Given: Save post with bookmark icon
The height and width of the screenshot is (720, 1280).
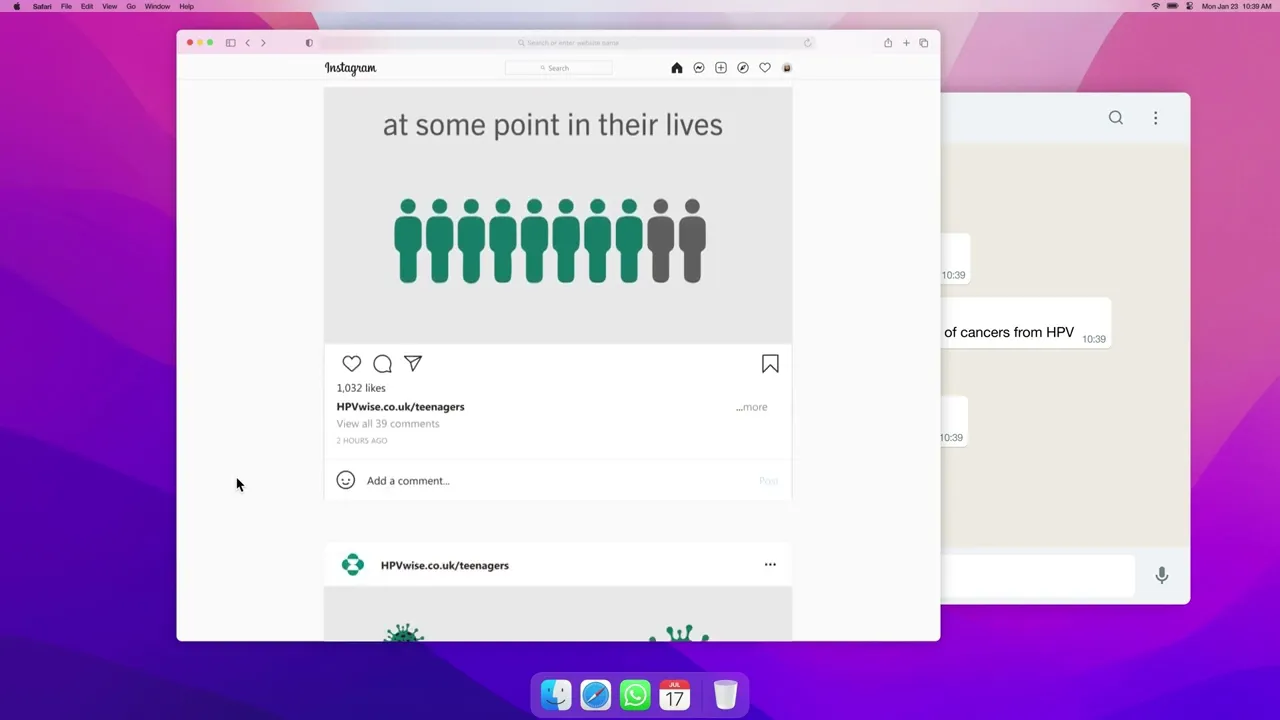Looking at the screenshot, I should pyautogui.click(x=770, y=364).
